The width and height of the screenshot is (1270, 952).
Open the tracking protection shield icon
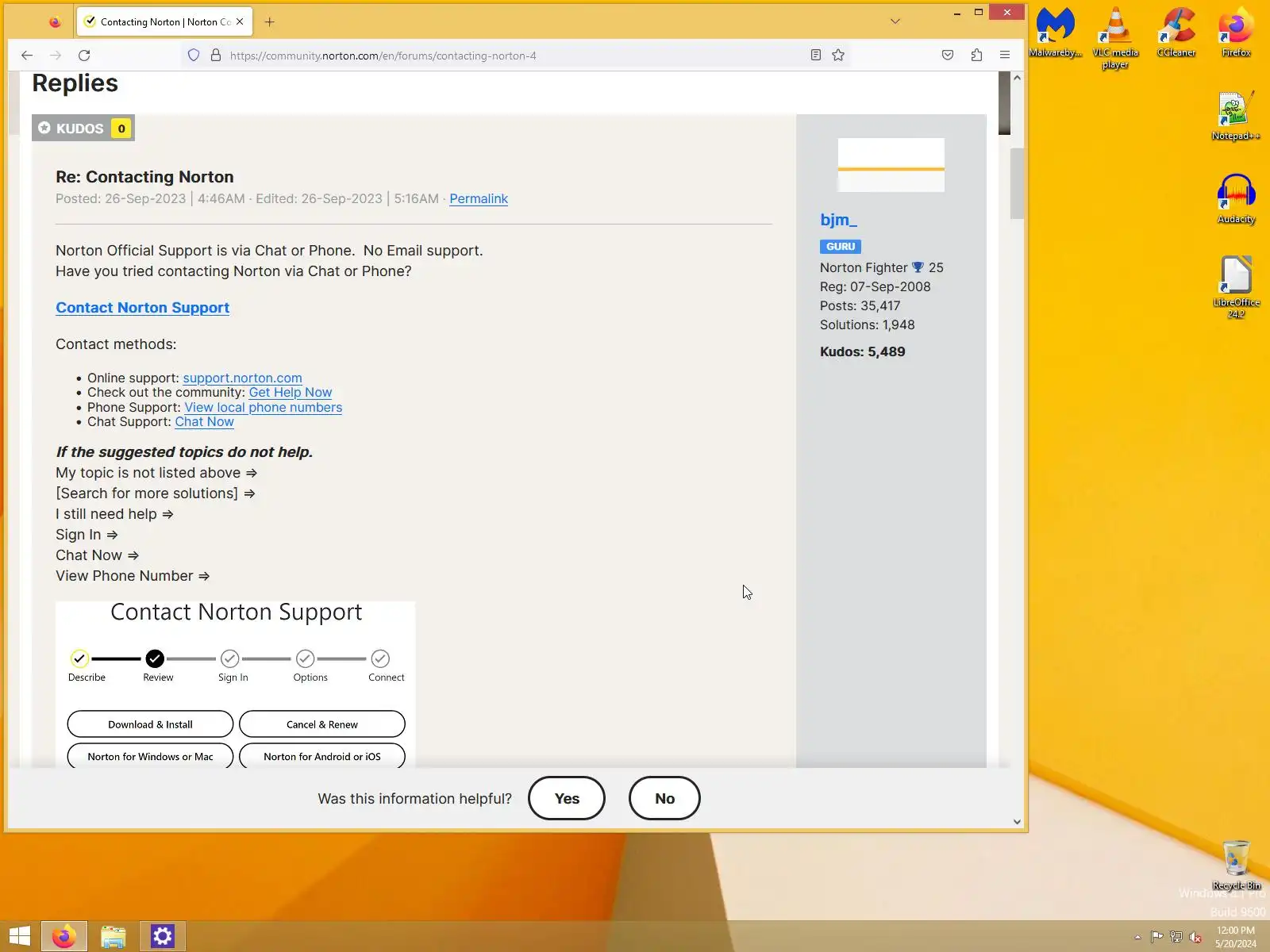coord(194,56)
